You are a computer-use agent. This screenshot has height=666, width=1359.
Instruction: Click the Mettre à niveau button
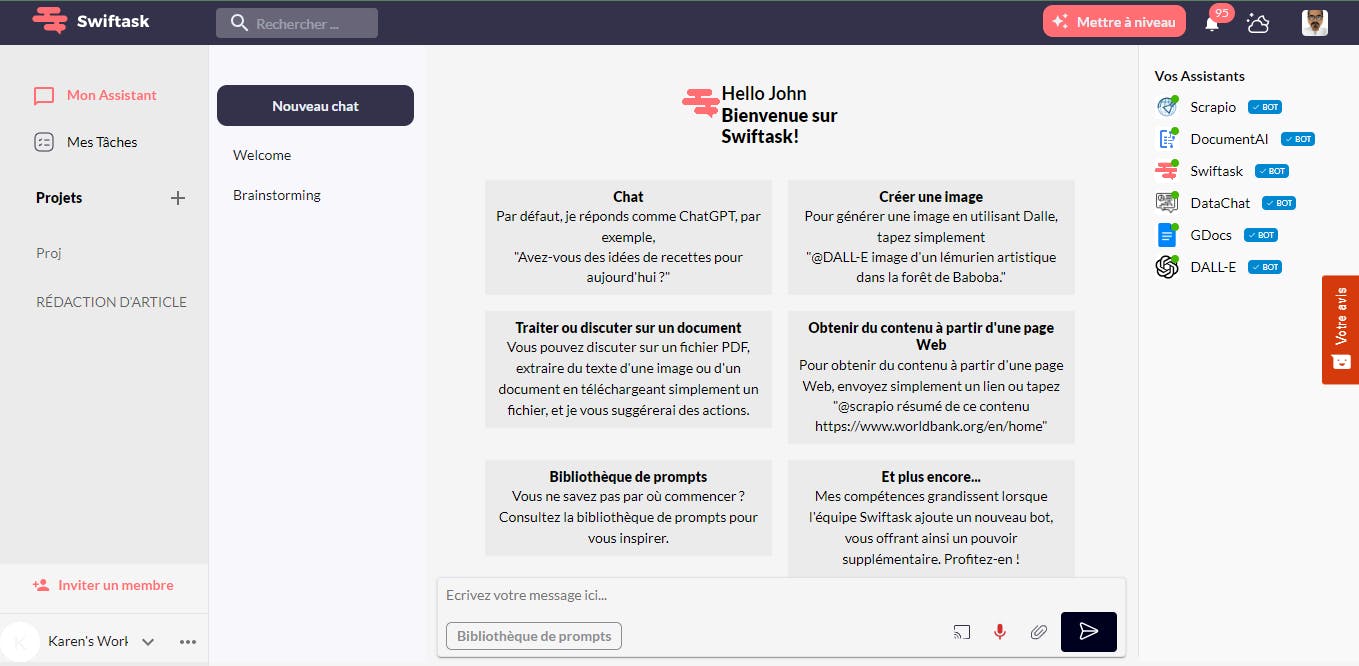pyautogui.click(x=1115, y=21)
